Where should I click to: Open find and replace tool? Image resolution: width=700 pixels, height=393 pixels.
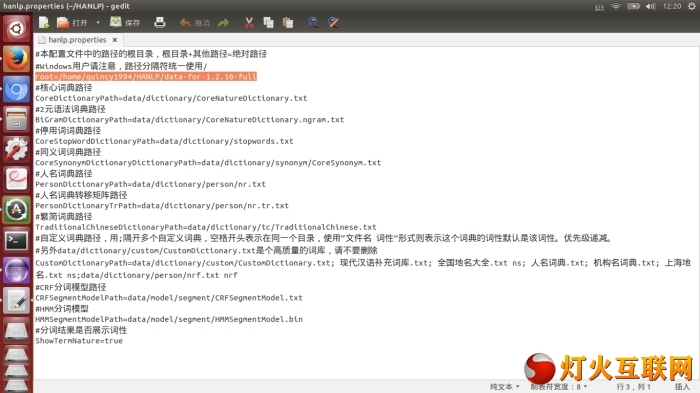(x=333, y=22)
